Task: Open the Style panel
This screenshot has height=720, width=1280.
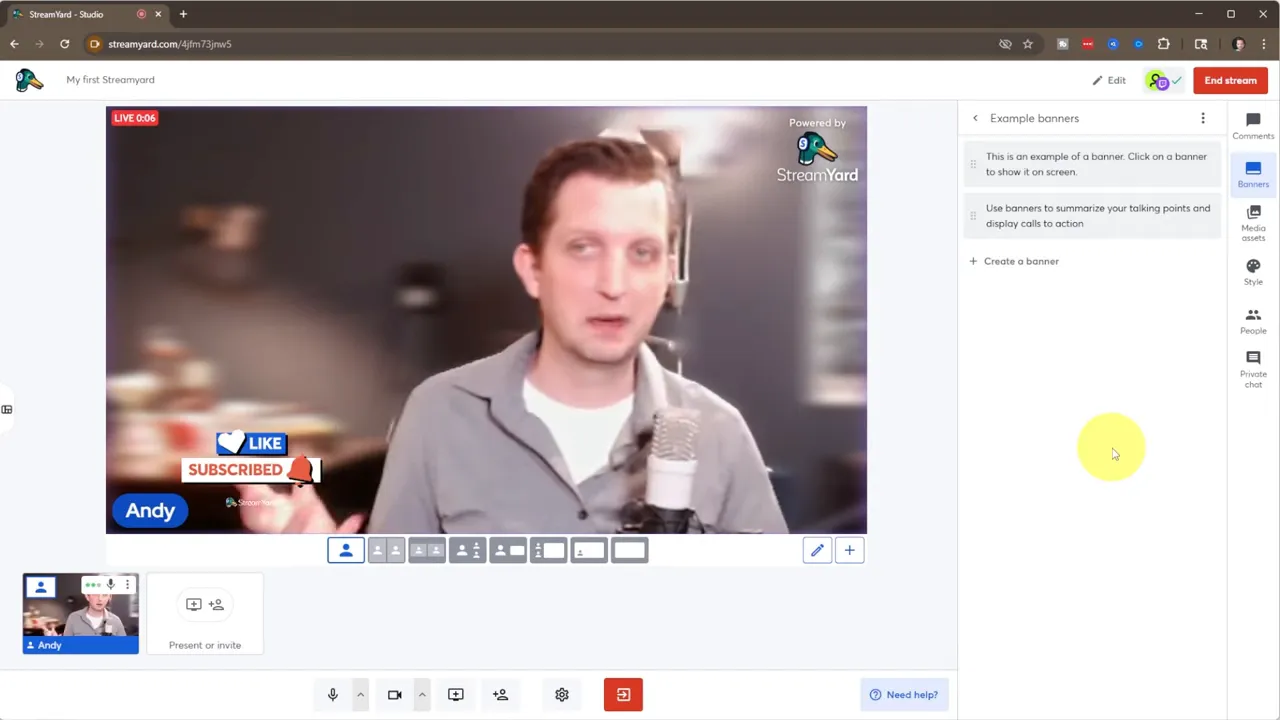Action: tap(1253, 272)
